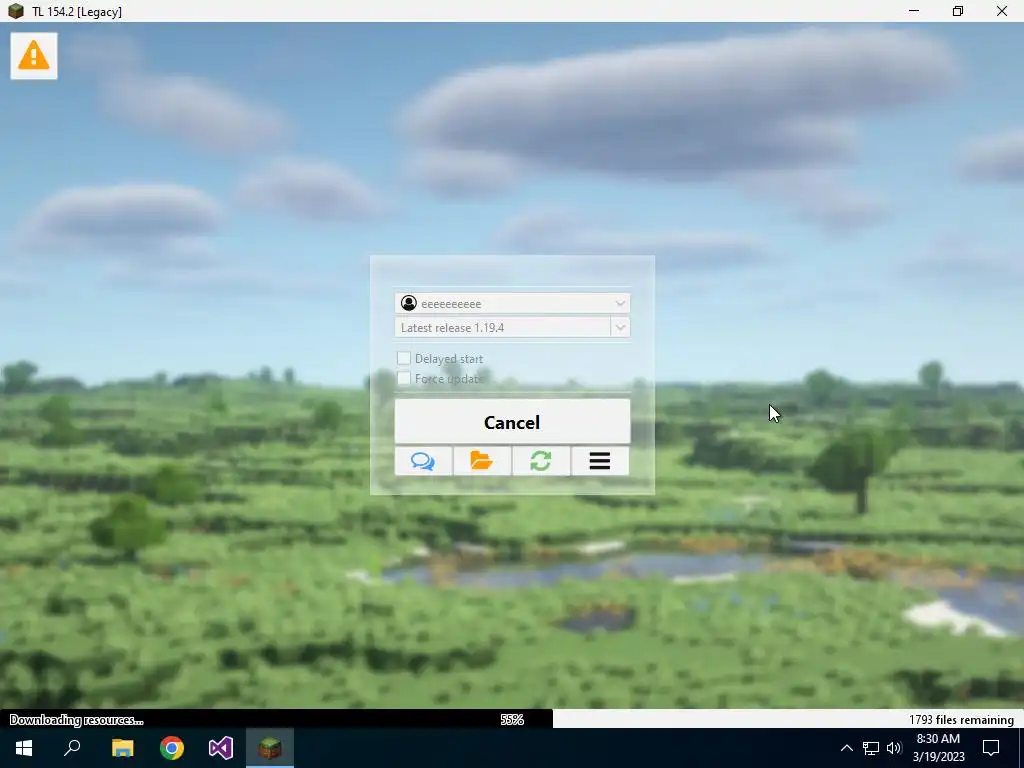This screenshot has width=1024, height=768.
Task: Show hidden system tray icons
Action: pos(846,748)
